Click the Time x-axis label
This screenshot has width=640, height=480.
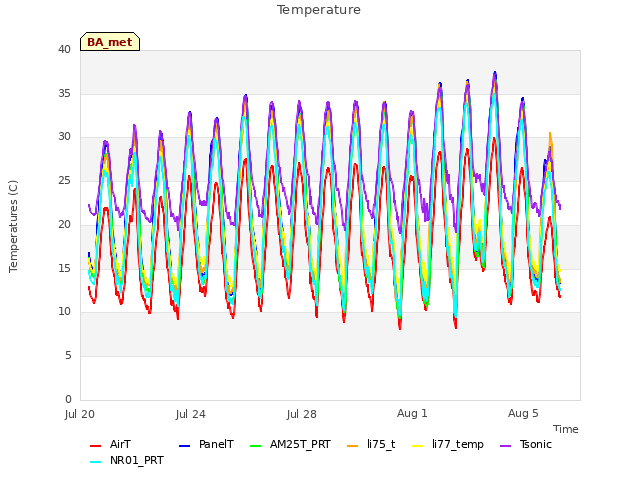566,429
